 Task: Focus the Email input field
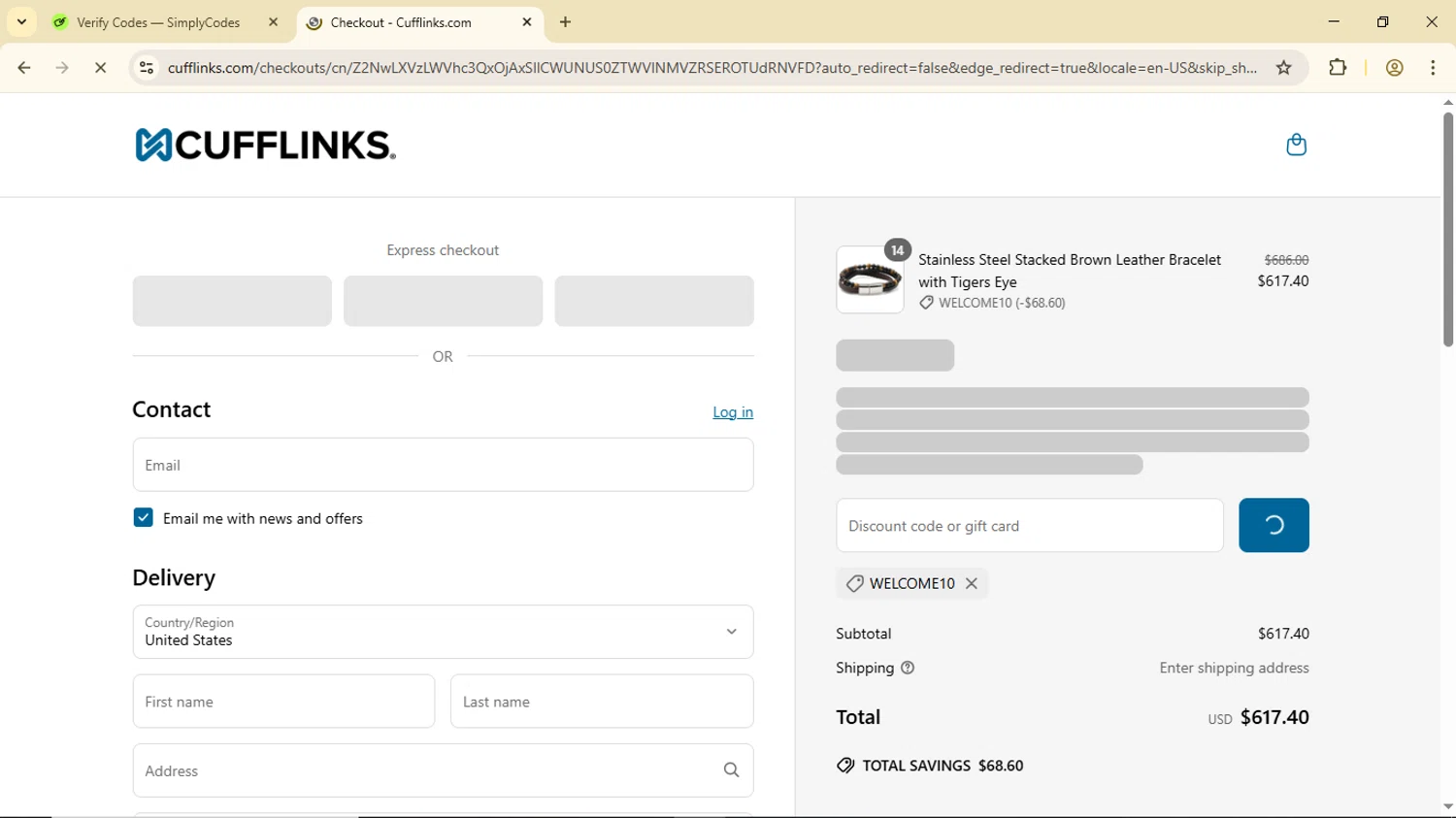coord(443,465)
